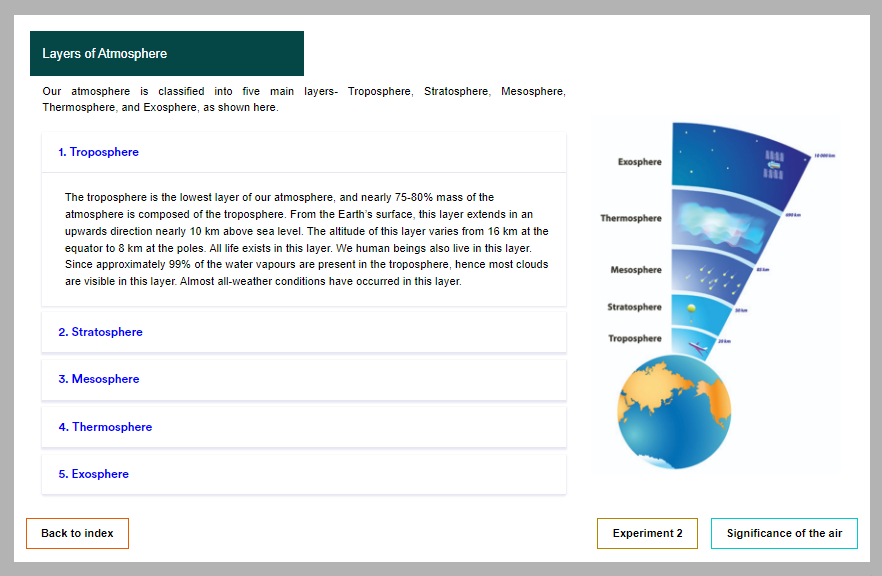Expand the 3. Mesosphere section
The image size is (882, 576).
(x=304, y=380)
